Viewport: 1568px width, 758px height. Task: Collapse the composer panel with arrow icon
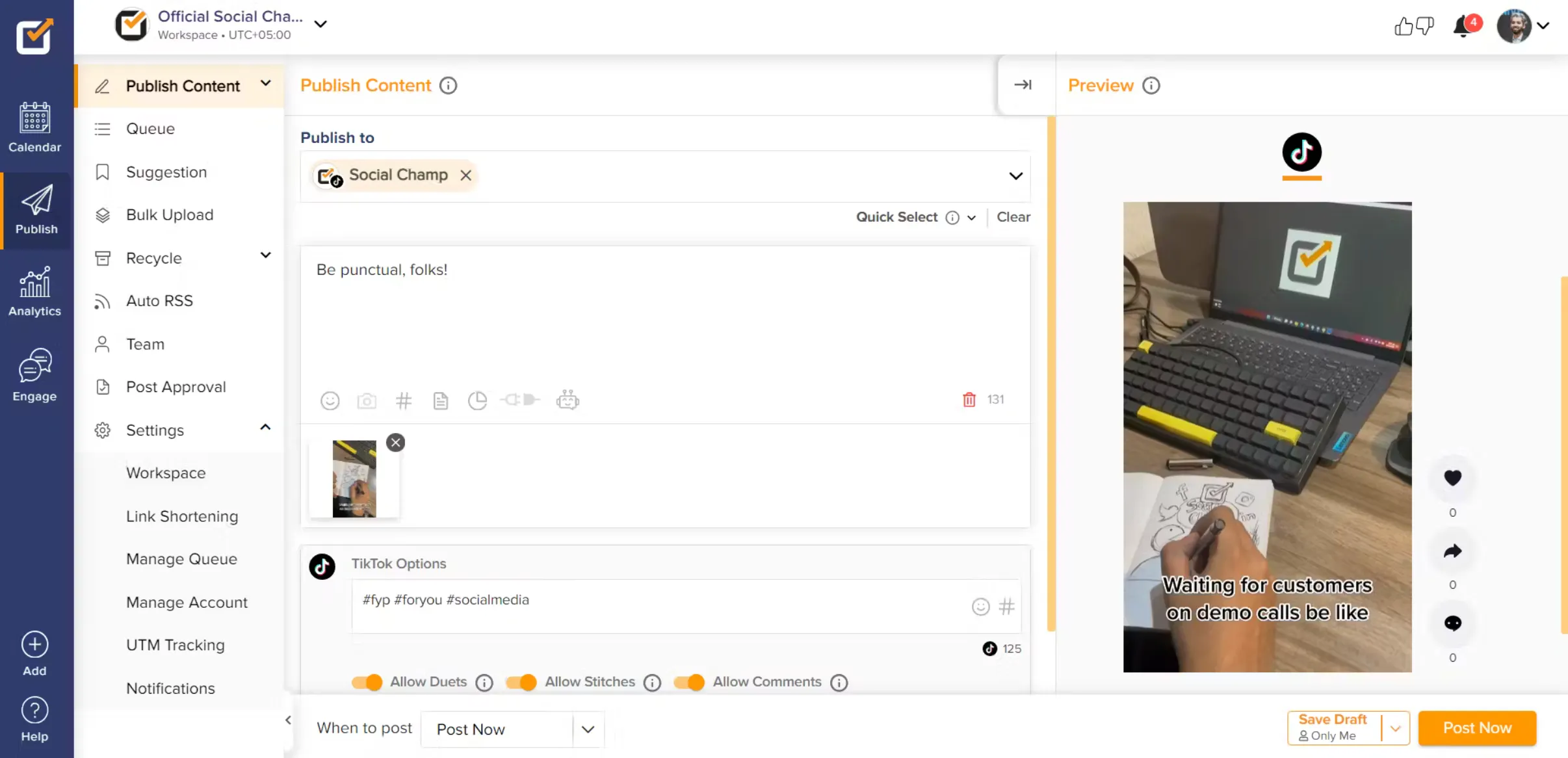(1023, 85)
